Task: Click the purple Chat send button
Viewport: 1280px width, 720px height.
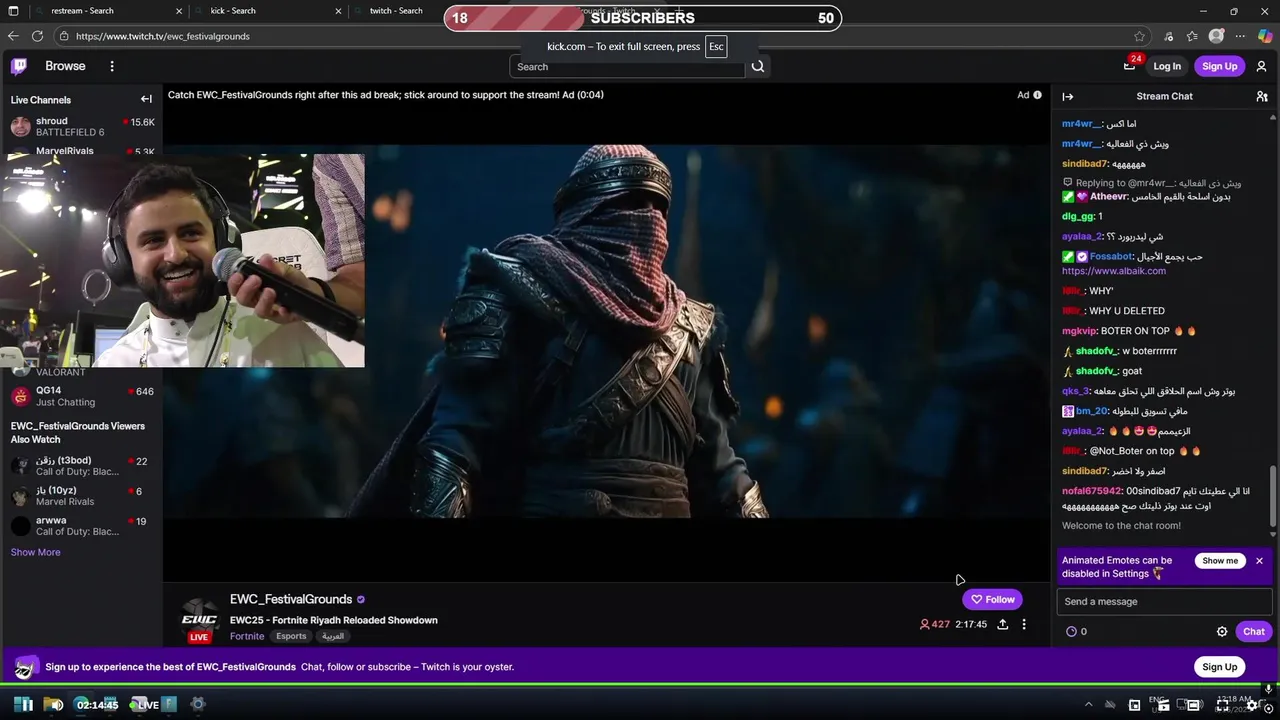Action: pyautogui.click(x=1254, y=632)
